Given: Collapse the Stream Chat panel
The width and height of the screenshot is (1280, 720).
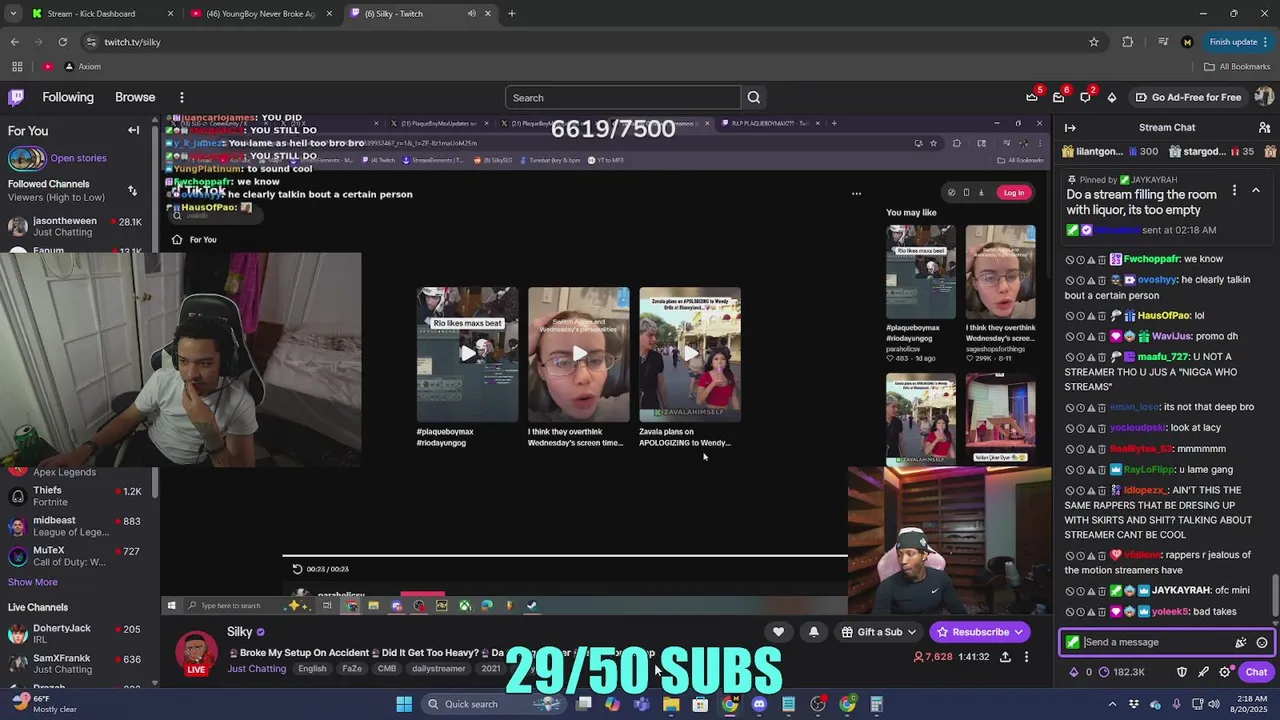Looking at the screenshot, I should 1070,128.
